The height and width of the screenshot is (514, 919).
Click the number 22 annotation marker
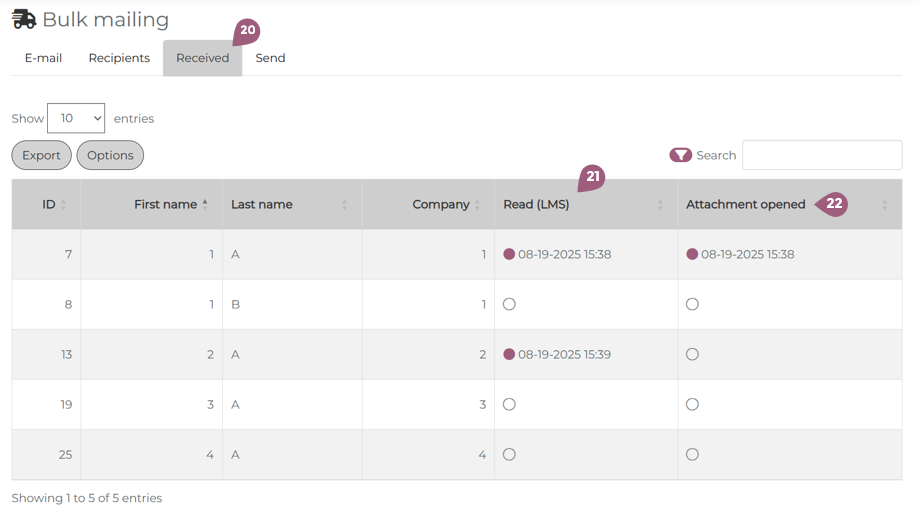pos(833,204)
